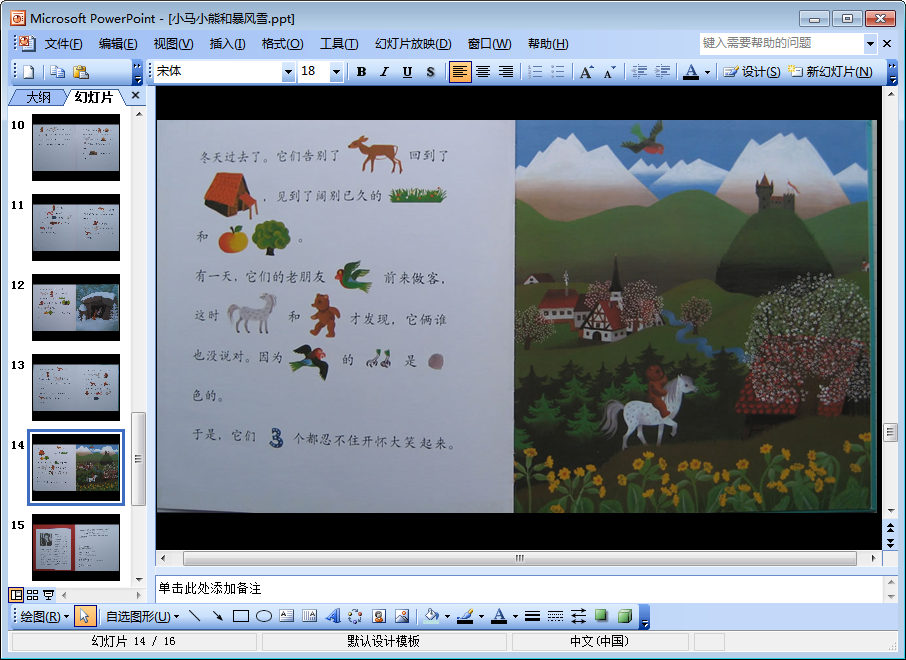Click the help question input box
Image resolution: width=906 pixels, height=660 pixels.
[782, 43]
